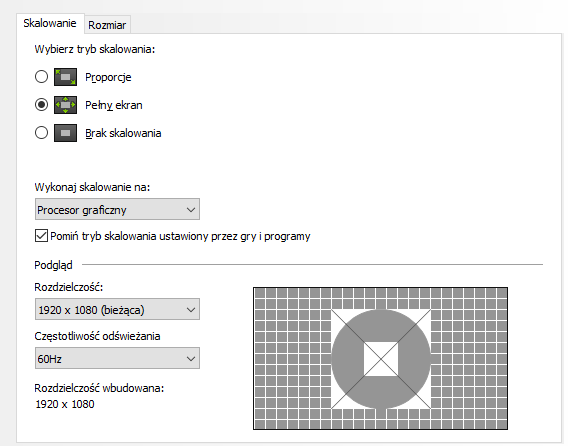Click the Pomiń tryb skalowania ustawiony label text
This screenshot has height=446, width=568.
point(180,236)
